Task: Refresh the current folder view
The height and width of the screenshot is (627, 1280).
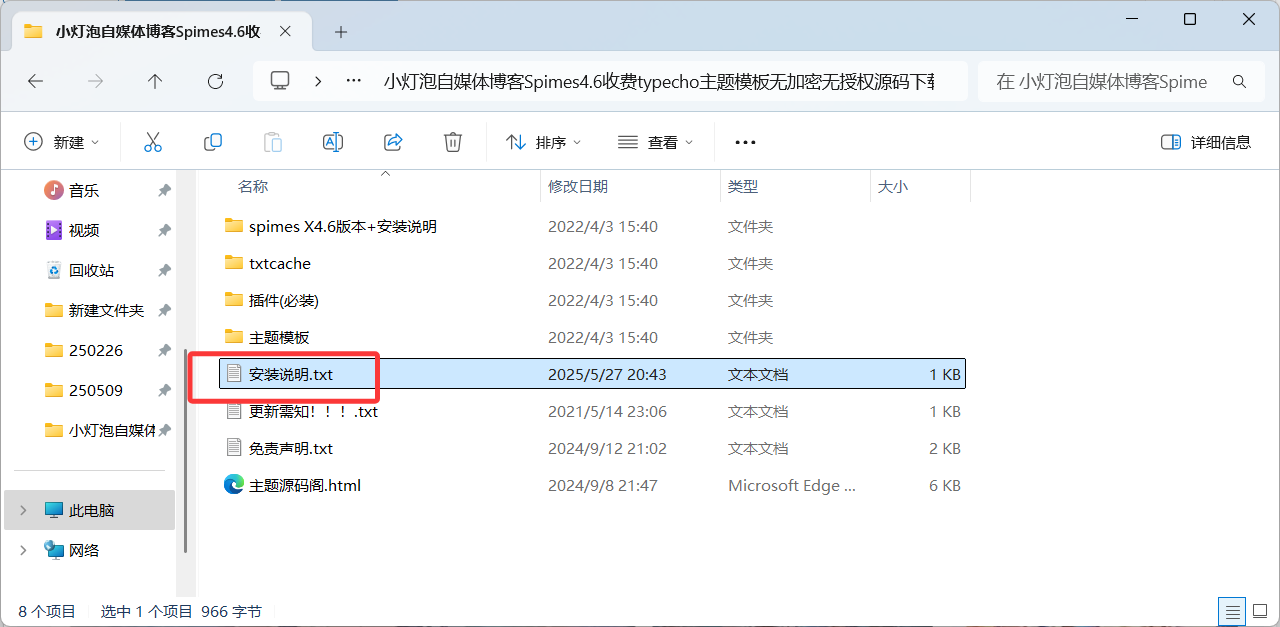Action: pyautogui.click(x=215, y=81)
